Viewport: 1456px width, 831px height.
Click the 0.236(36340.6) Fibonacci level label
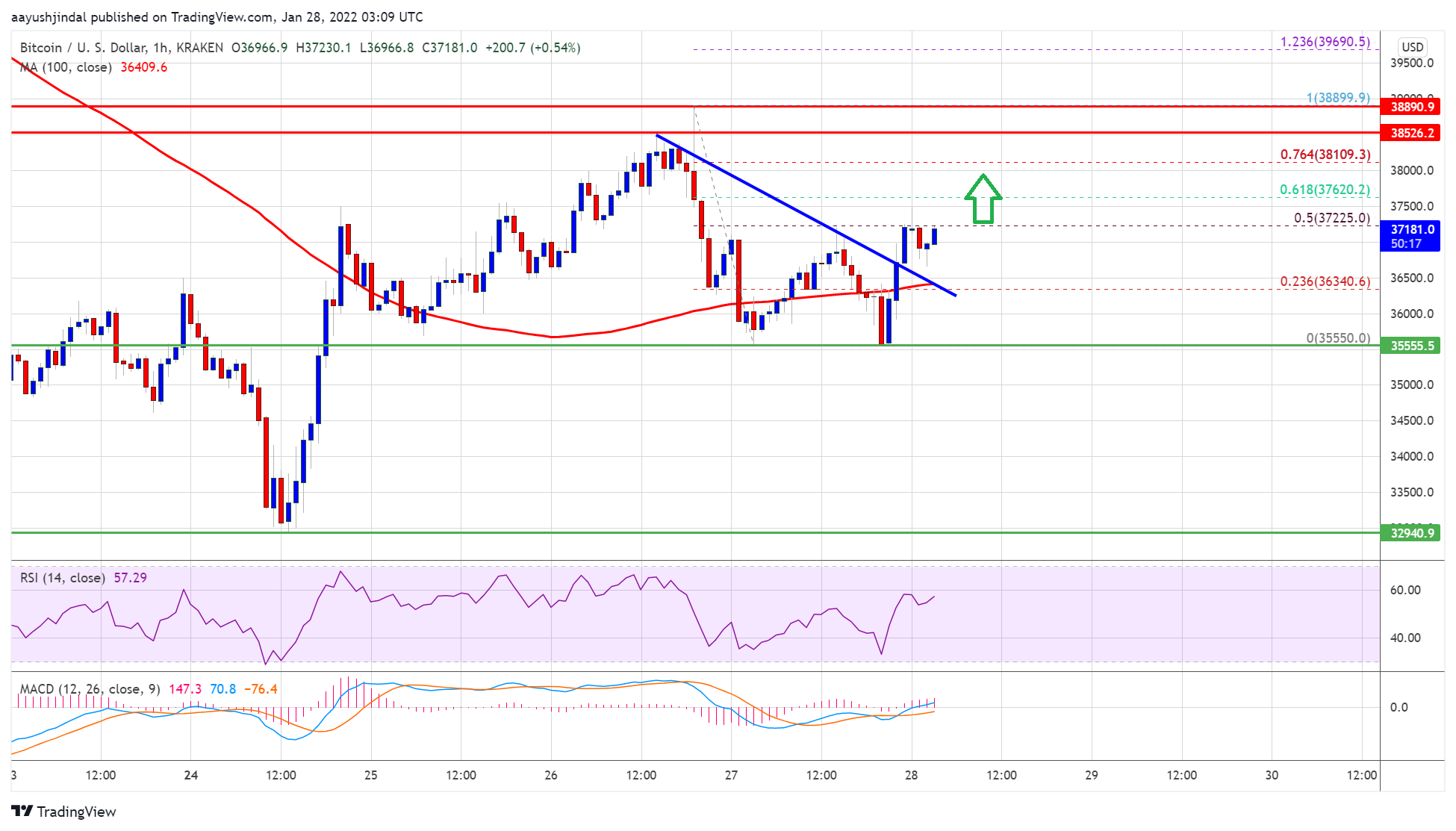click(1325, 281)
